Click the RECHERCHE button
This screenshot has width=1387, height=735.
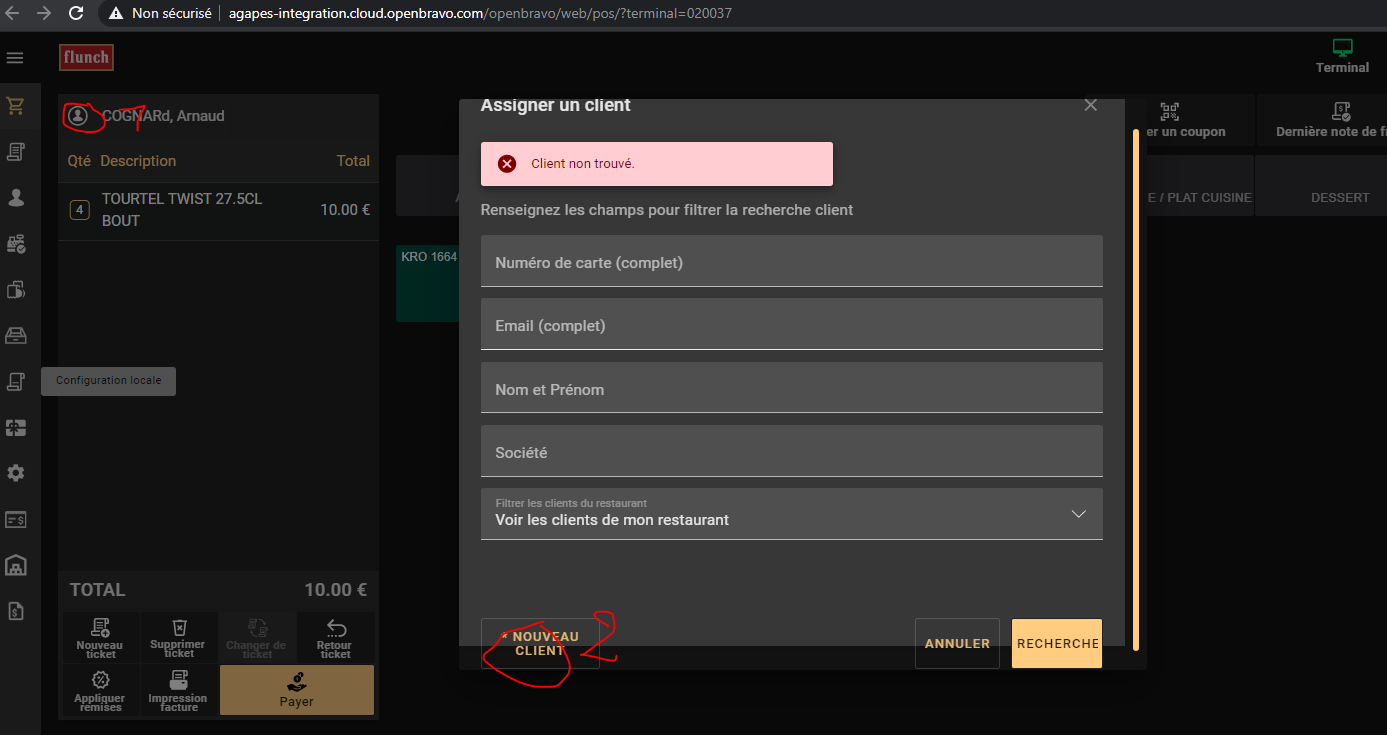pos(1057,644)
